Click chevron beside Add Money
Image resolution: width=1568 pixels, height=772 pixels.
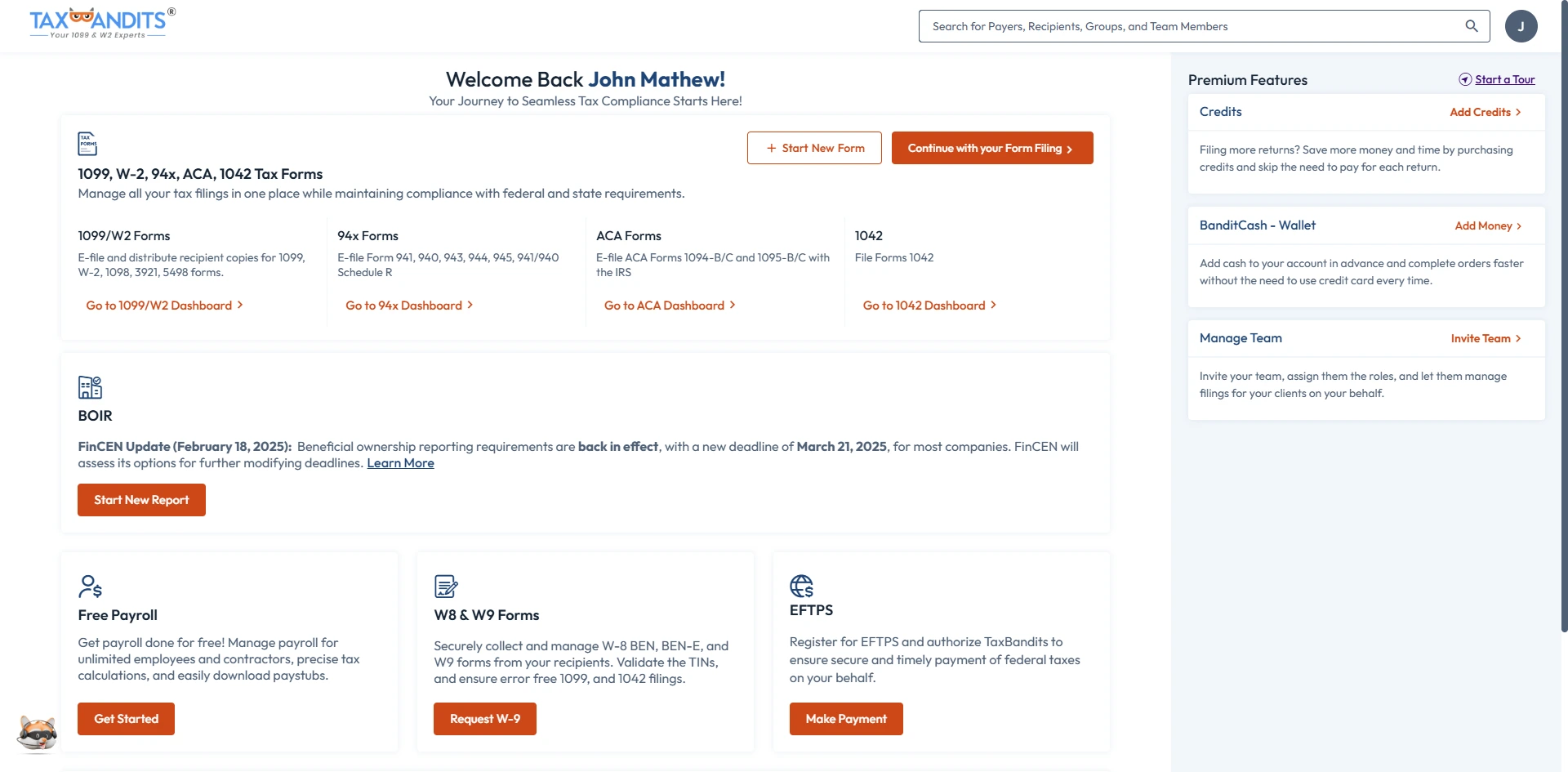pos(1519,226)
